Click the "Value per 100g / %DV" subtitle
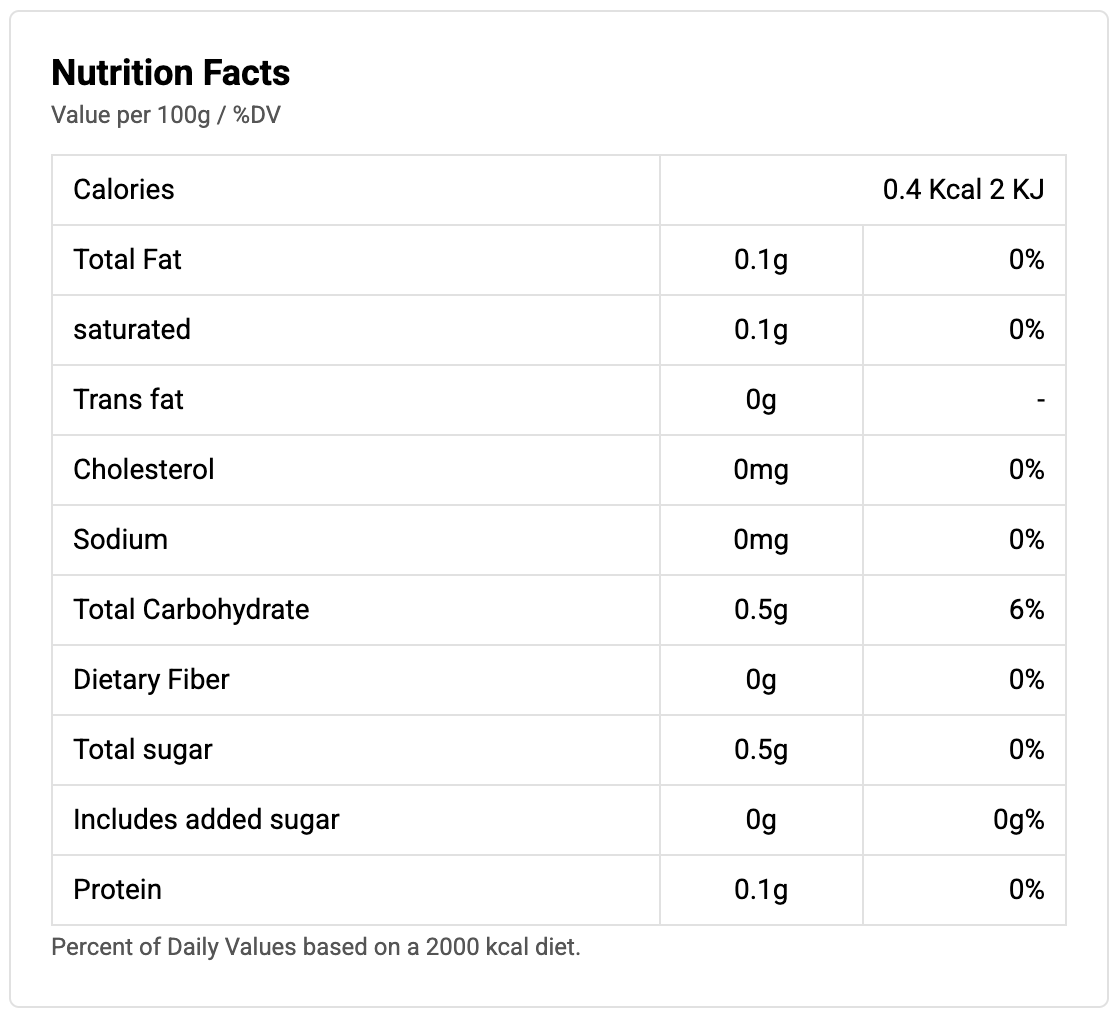Viewport: 1118px width, 1018px height. (x=166, y=115)
